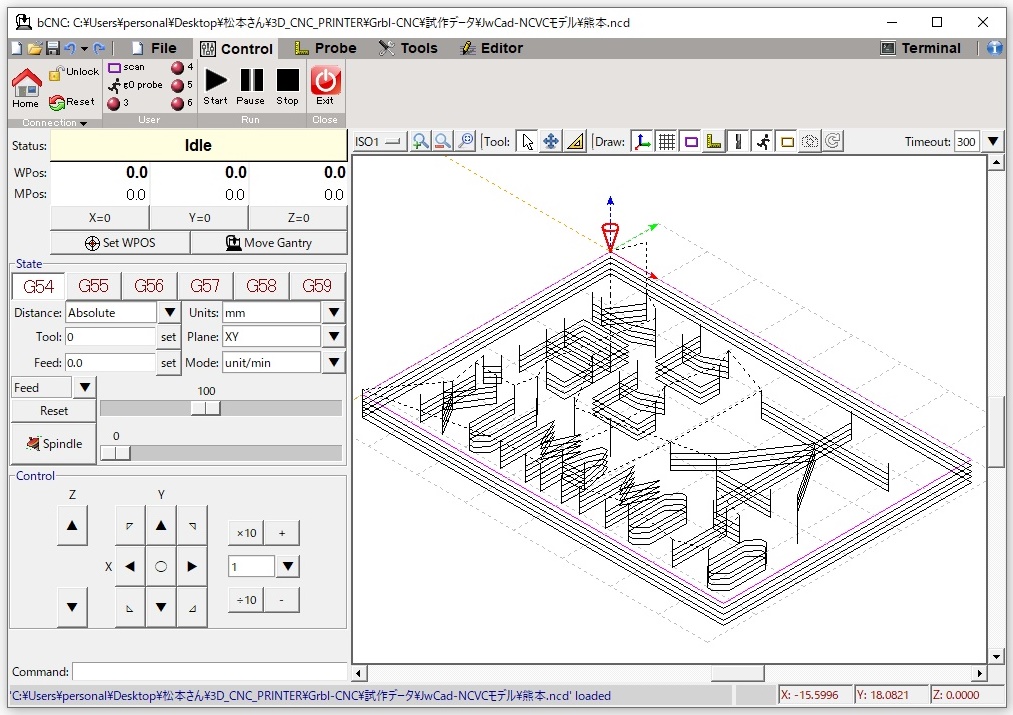Click the Move Gantry button
1013x715 pixels.
(x=268, y=243)
